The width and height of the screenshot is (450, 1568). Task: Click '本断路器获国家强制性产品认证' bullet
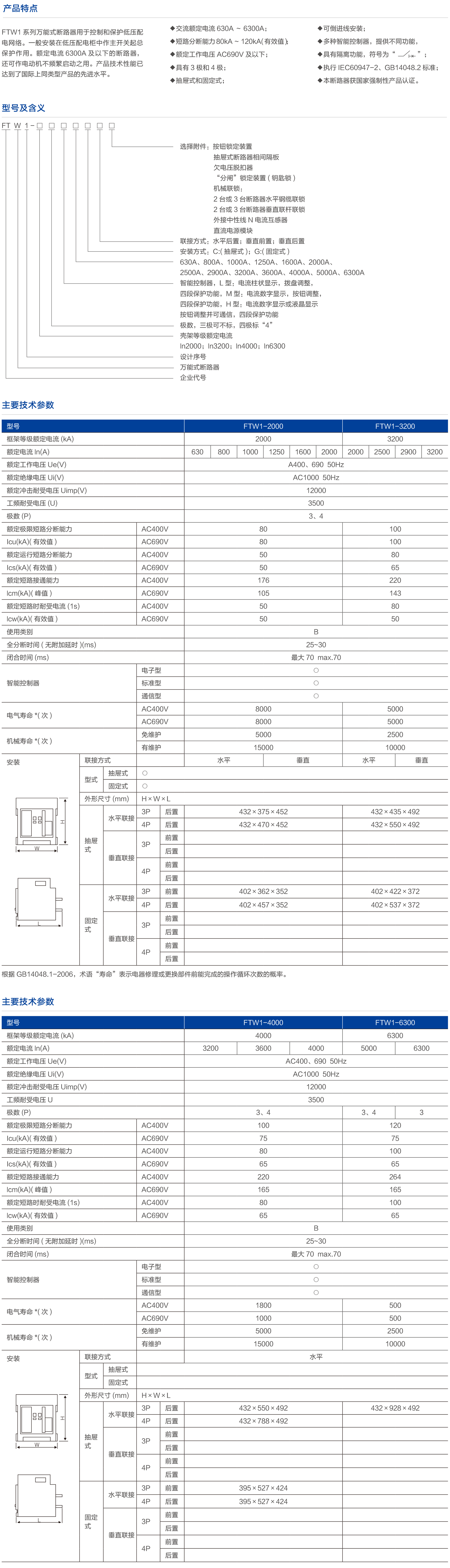click(x=369, y=80)
